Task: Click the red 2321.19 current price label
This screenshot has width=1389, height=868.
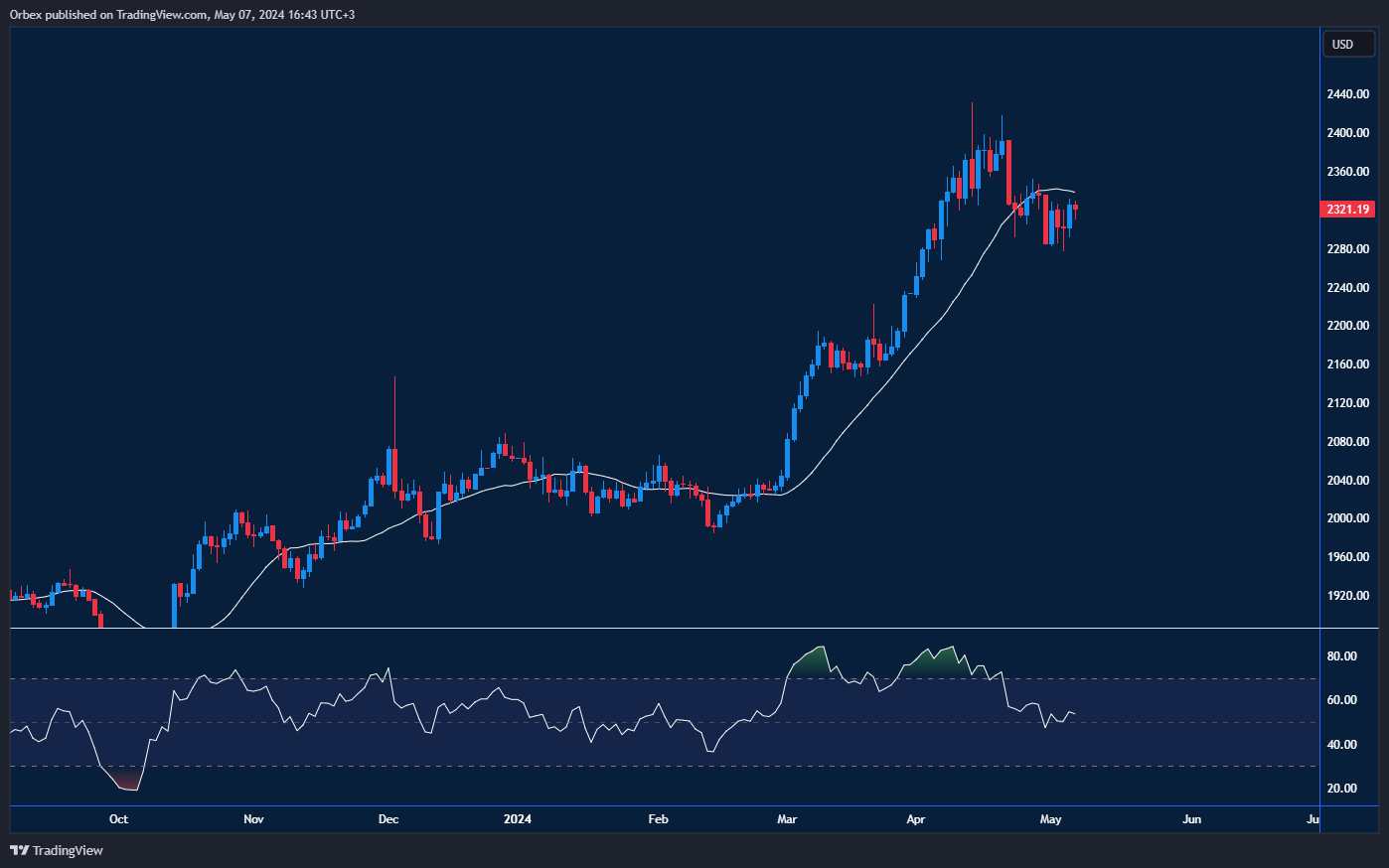Action: pos(1348,210)
